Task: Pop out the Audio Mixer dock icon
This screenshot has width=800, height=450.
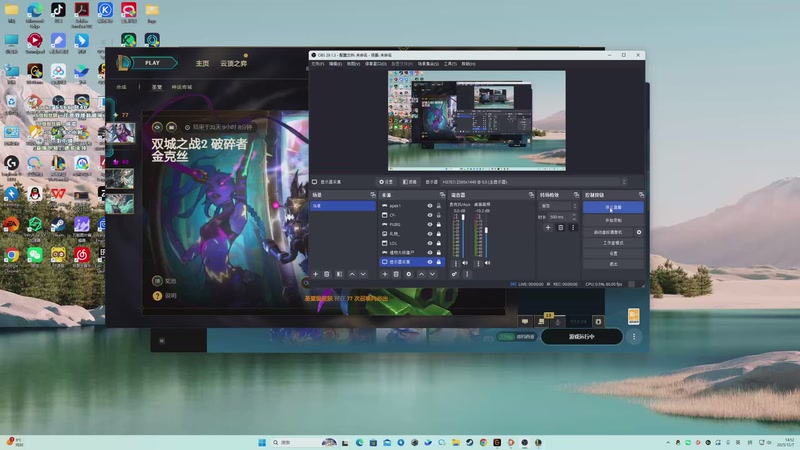Action: click(x=531, y=195)
